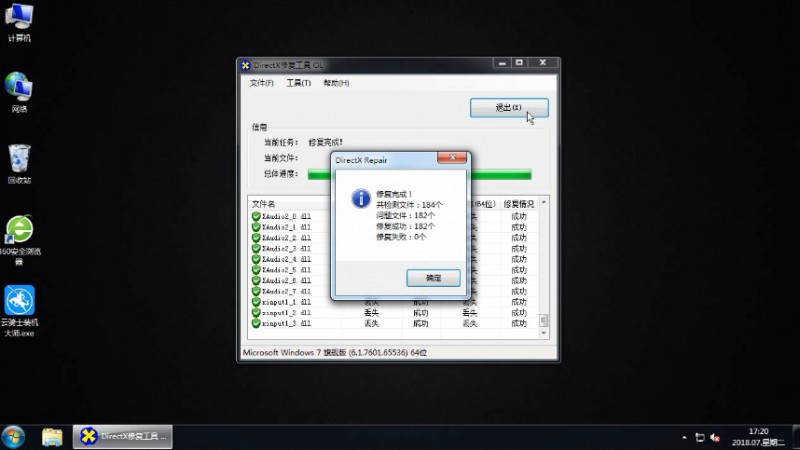This screenshot has height=450, width=800.
Task: Close the DirectX修复工具 main window
Action: coord(543,63)
